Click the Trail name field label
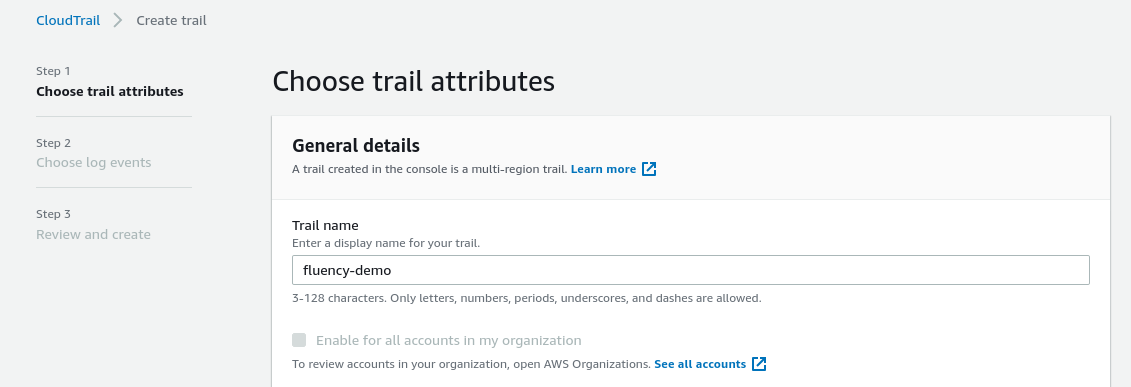 coord(325,226)
